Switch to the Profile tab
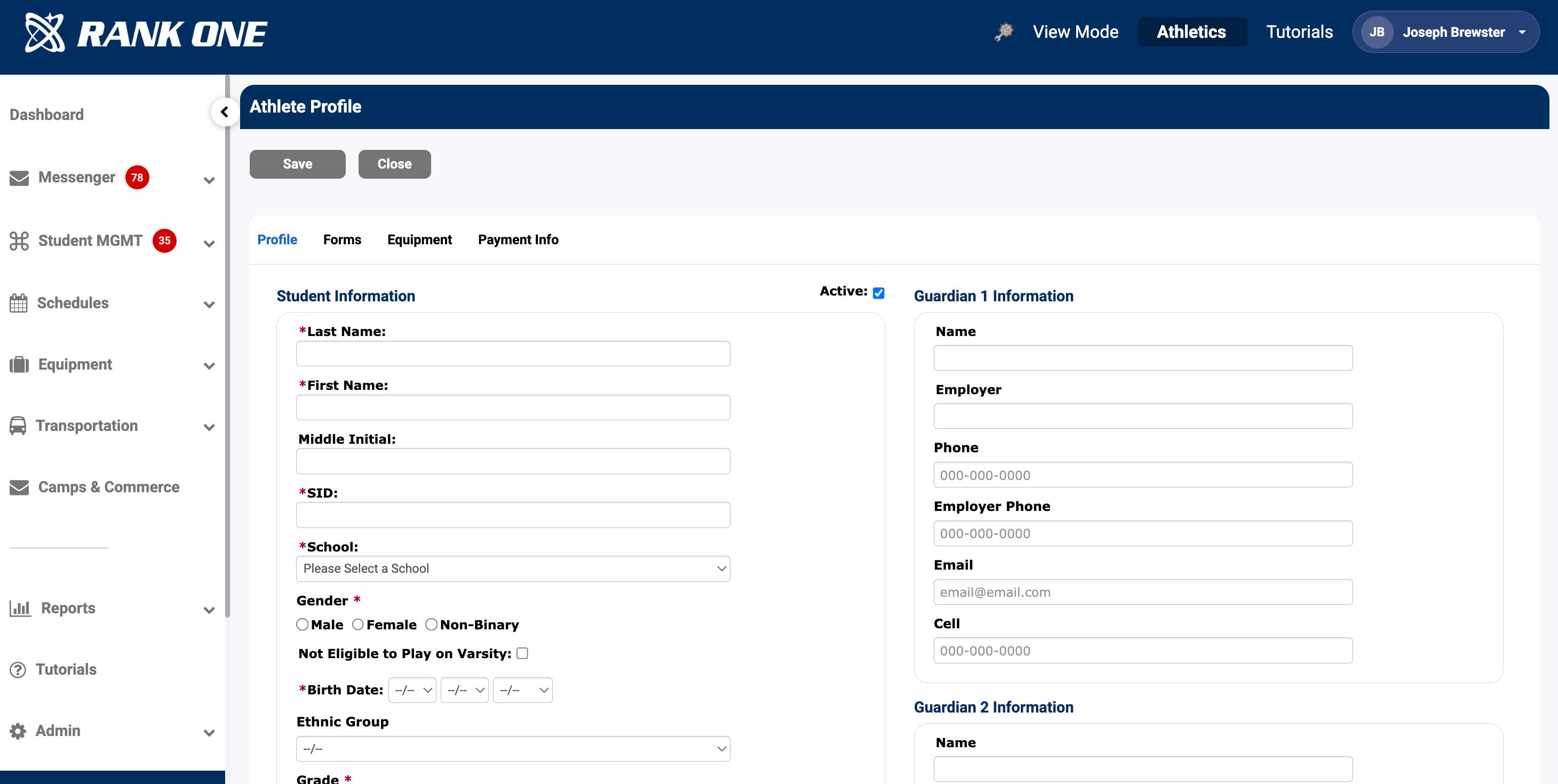The width and height of the screenshot is (1558, 784). pyautogui.click(x=277, y=239)
